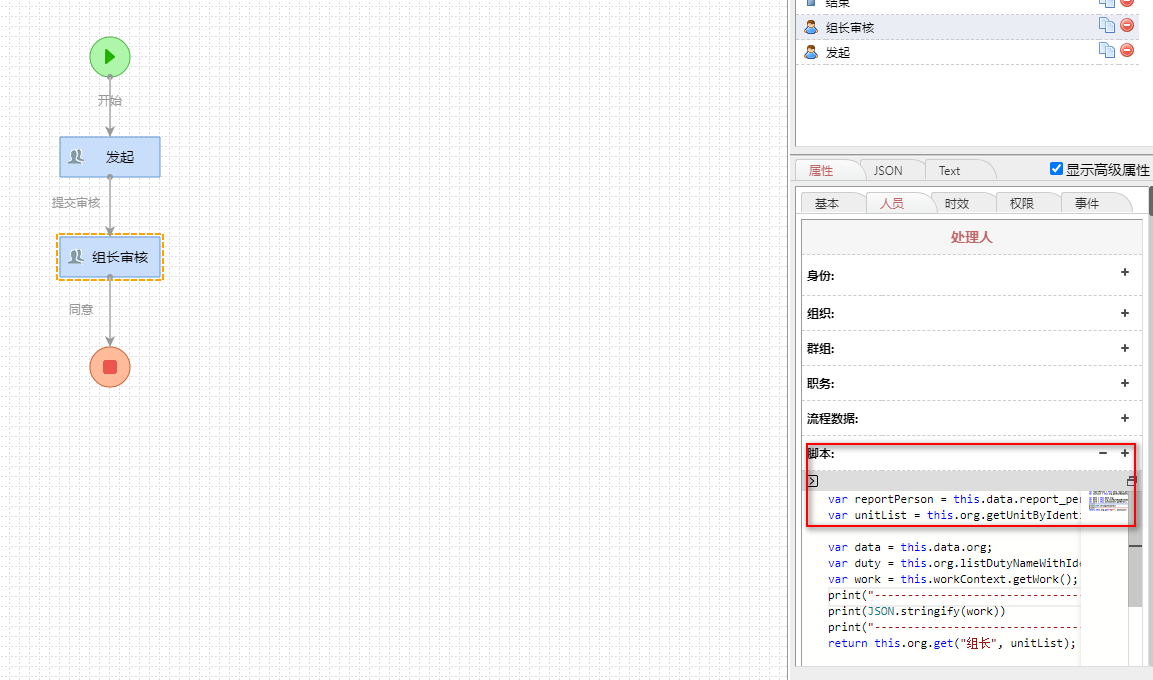The image size is (1153, 680).
Task: Open the 基本 properties tab
Action: [827, 204]
